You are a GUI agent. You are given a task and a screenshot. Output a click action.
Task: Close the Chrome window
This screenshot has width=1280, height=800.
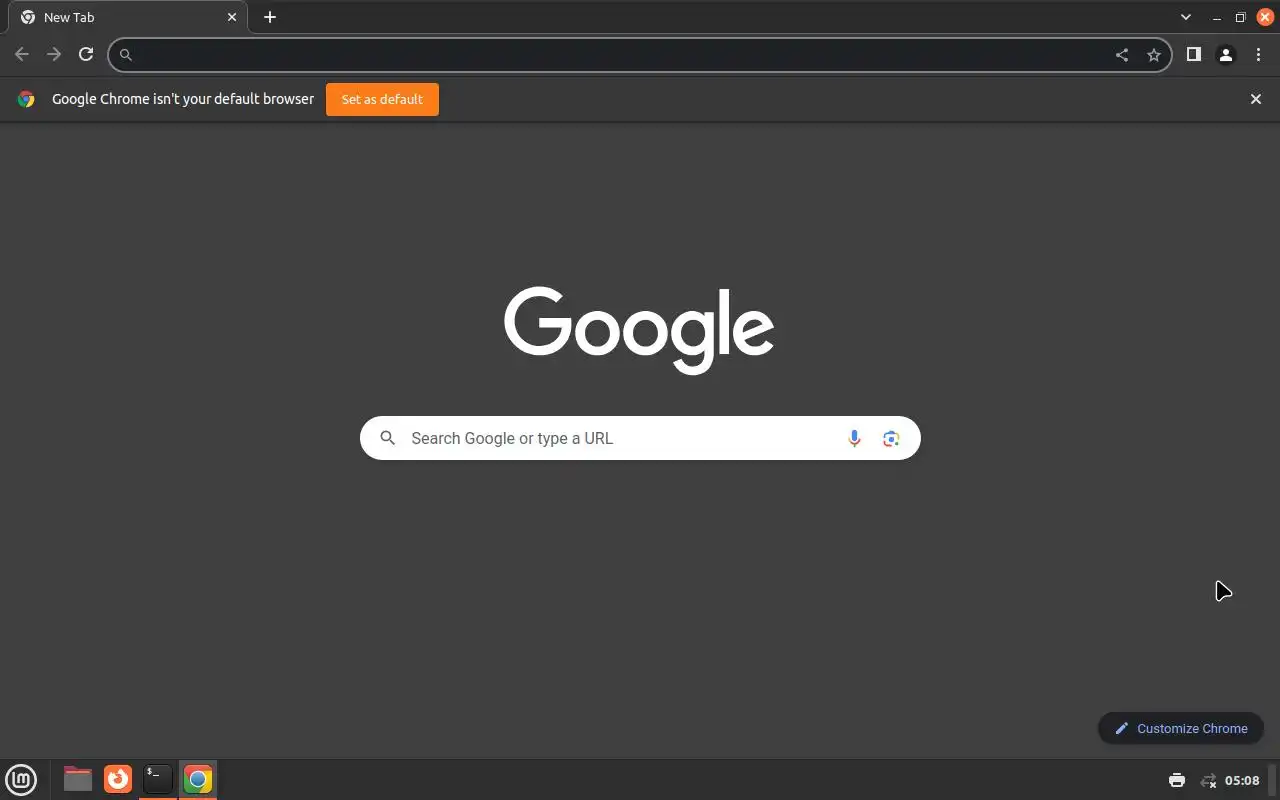pyautogui.click(x=1265, y=17)
